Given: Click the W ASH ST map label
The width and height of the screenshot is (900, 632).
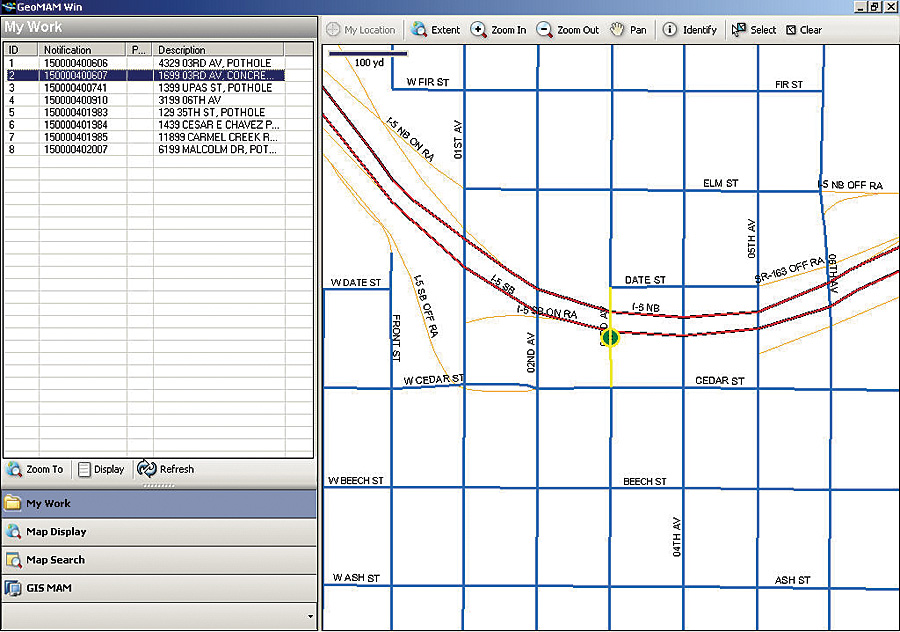Looking at the screenshot, I should pos(356,577).
